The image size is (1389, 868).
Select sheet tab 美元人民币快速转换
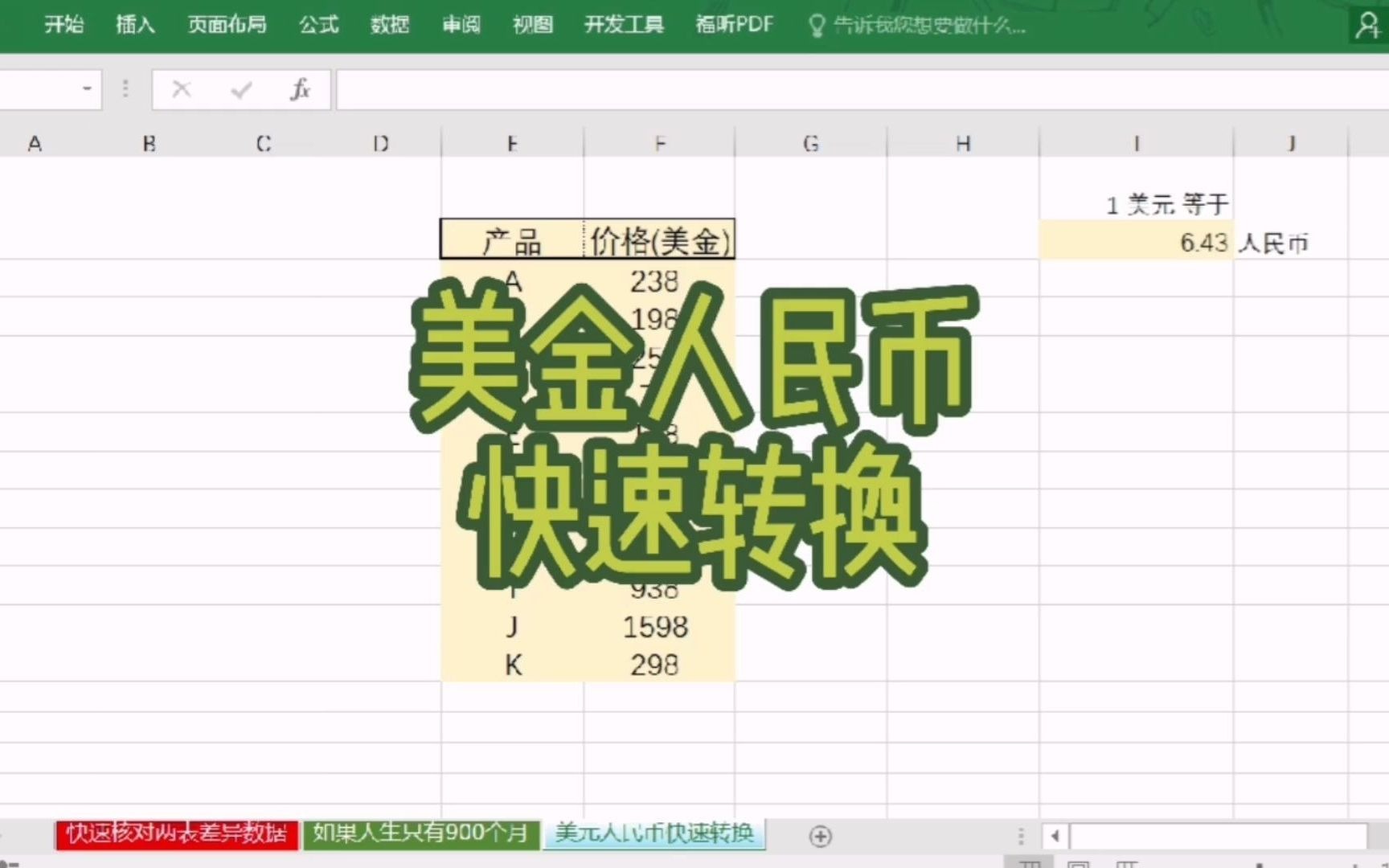point(654,833)
